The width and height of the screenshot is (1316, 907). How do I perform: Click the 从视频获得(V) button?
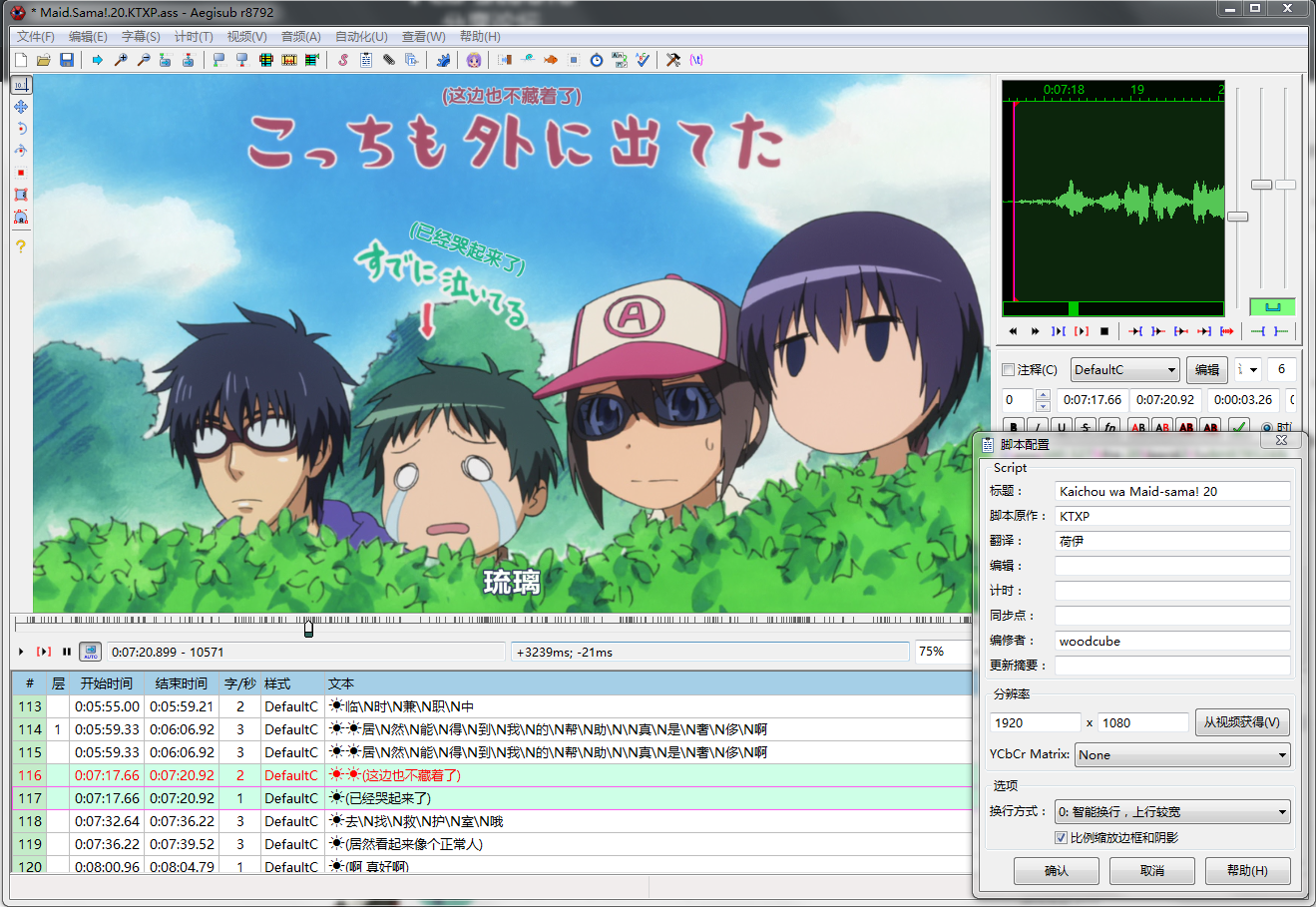point(1242,722)
